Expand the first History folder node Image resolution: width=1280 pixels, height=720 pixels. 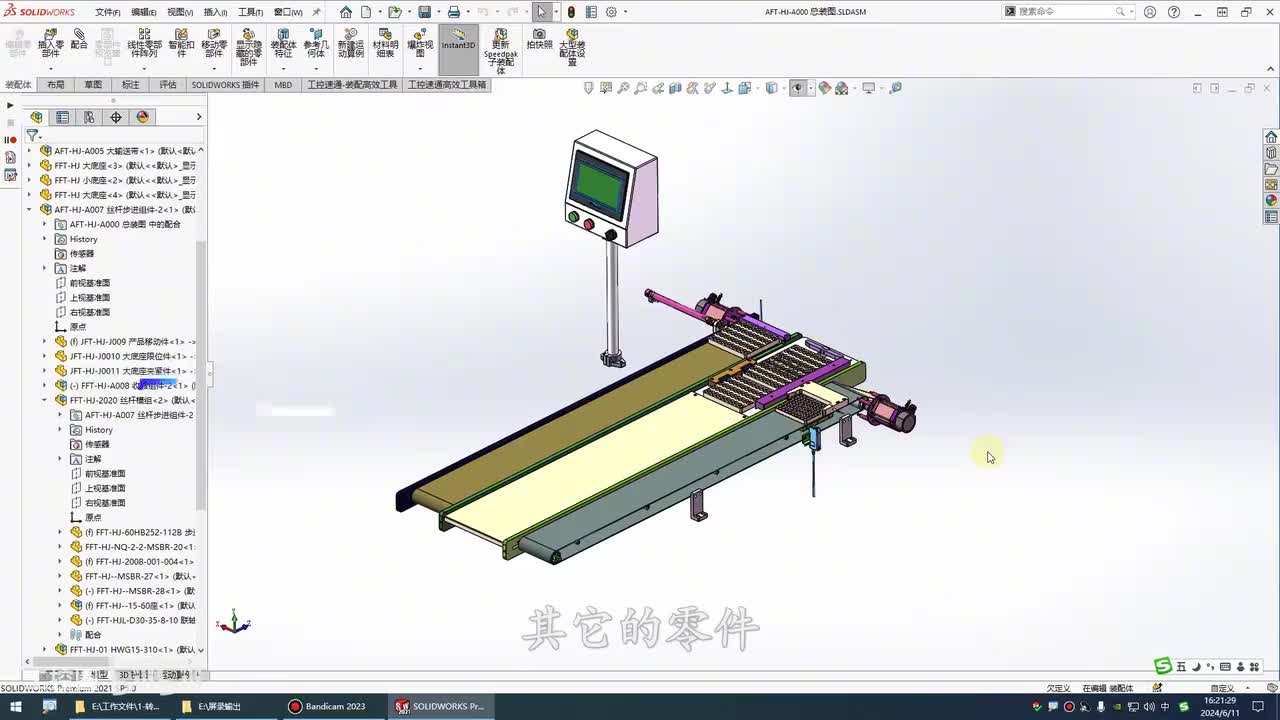click(x=44, y=239)
